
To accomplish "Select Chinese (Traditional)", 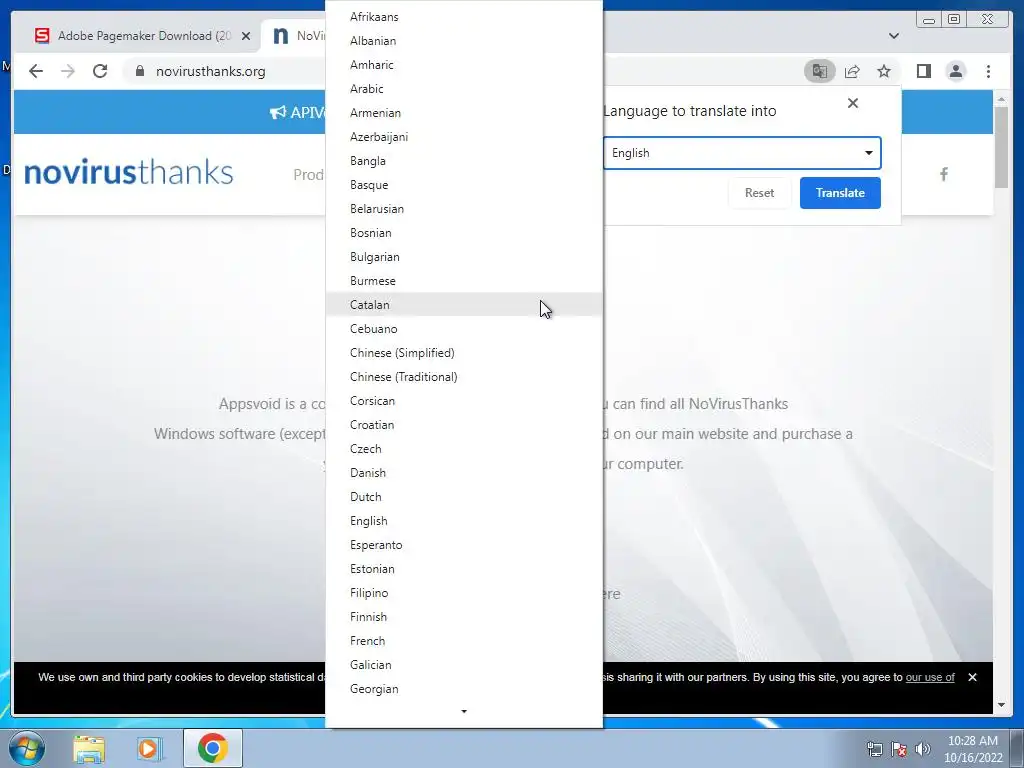I will point(464,377).
